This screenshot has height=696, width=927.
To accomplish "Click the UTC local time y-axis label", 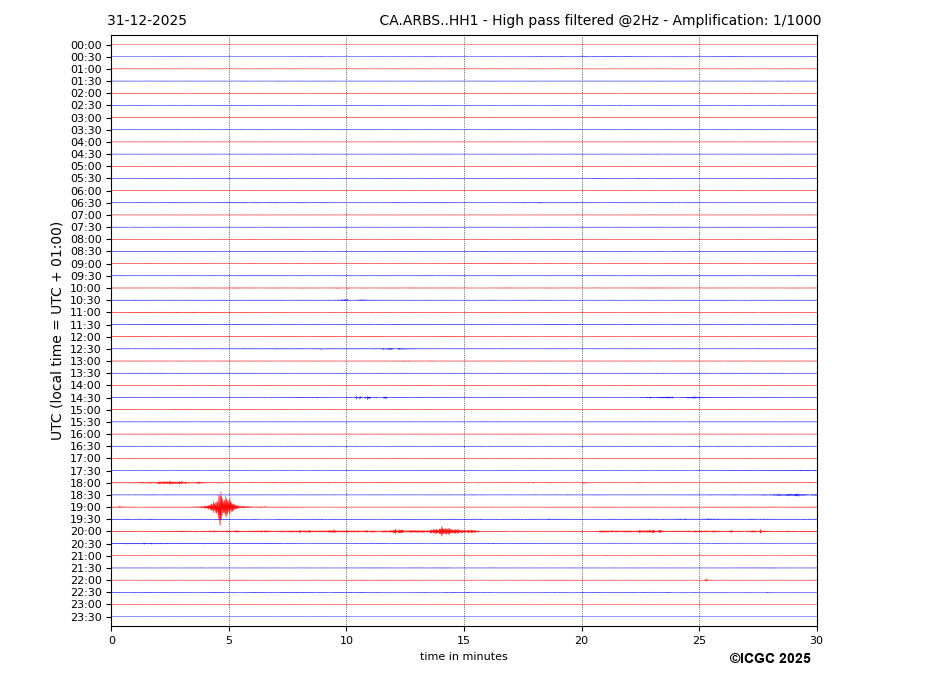I will click(x=57, y=330).
